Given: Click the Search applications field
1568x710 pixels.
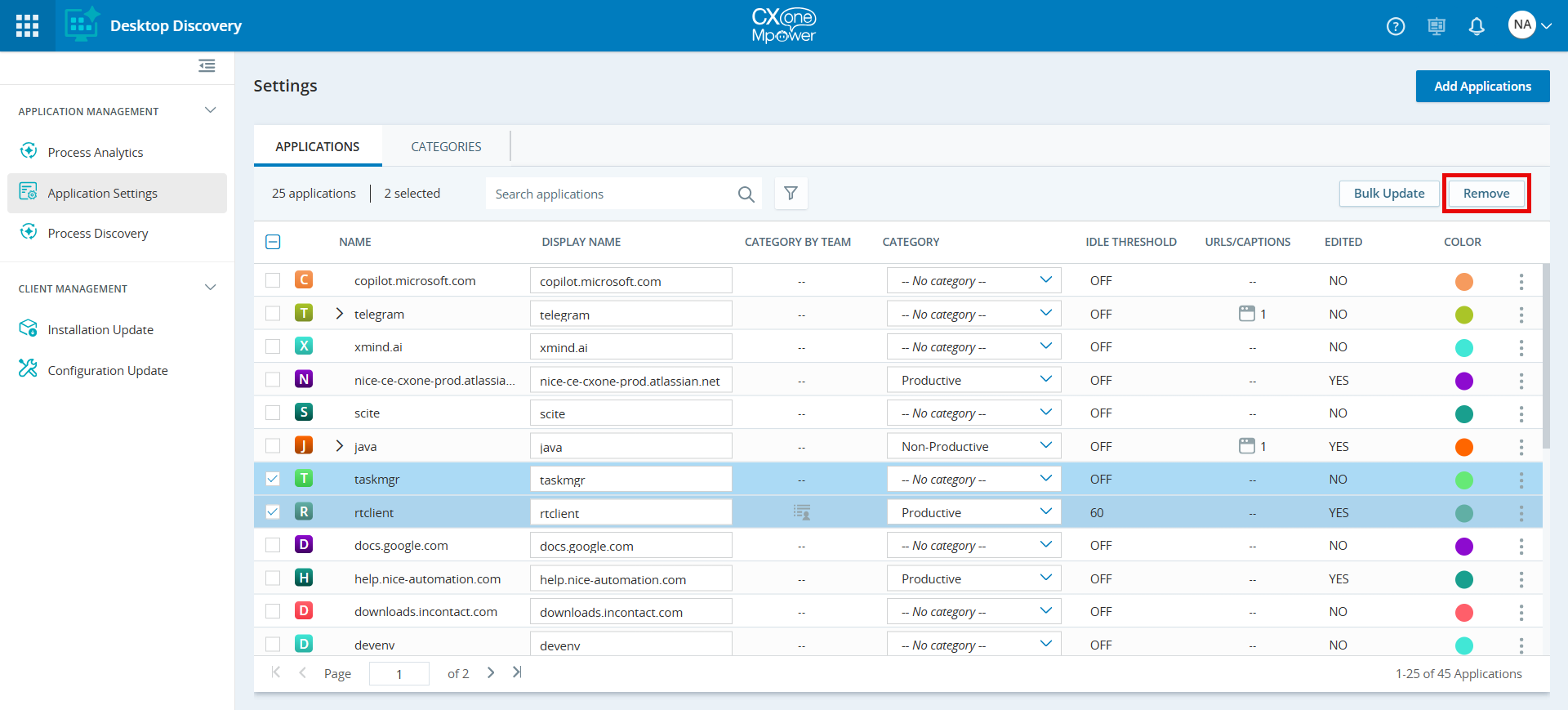Looking at the screenshot, I should 612,194.
